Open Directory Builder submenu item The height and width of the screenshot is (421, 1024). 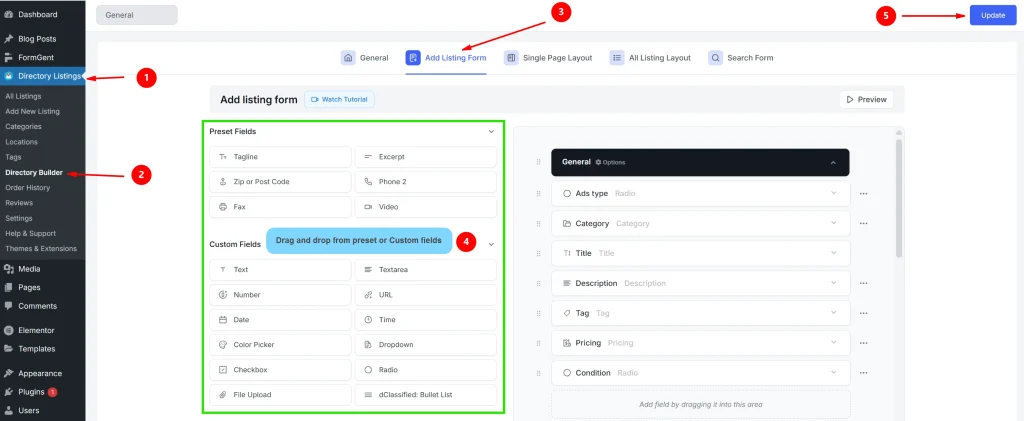(34, 172)
